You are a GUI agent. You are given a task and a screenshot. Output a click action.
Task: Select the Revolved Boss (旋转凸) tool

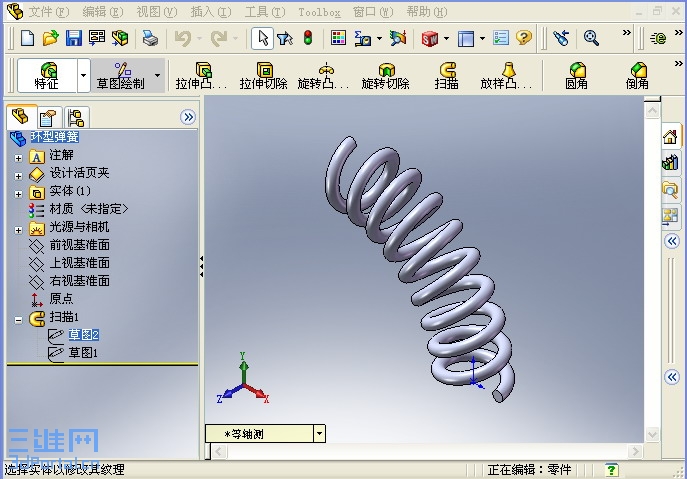click(x=323, y=75)
